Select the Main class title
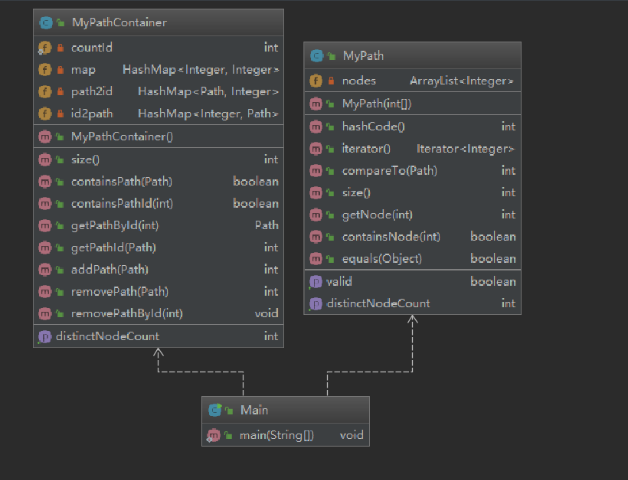This screenshot has width=628, height=480. click(254, 410)
